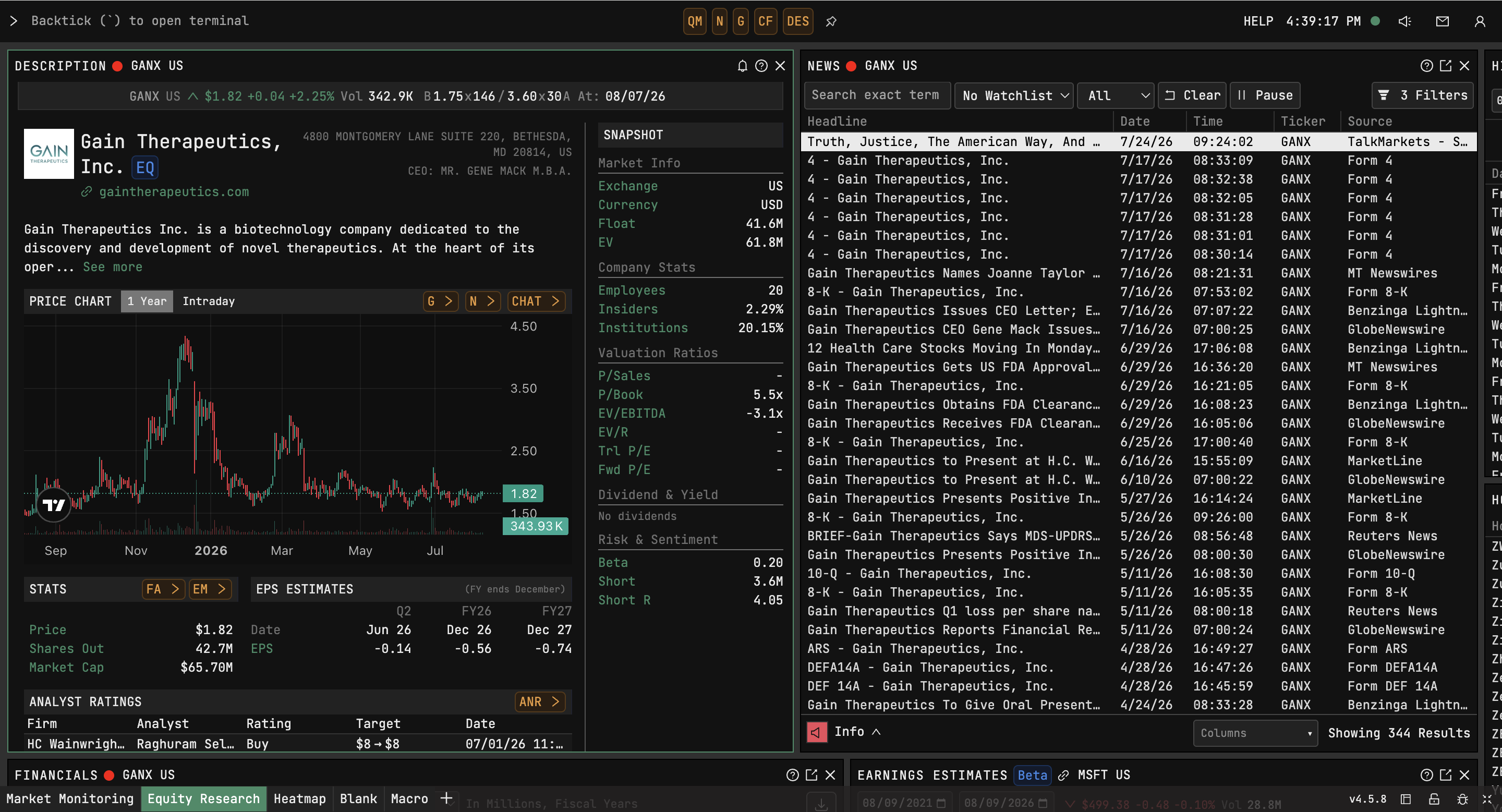Switch to the Heatmap workspace tab
Viewport: 1502px width, 812px height.
[300, 798]
